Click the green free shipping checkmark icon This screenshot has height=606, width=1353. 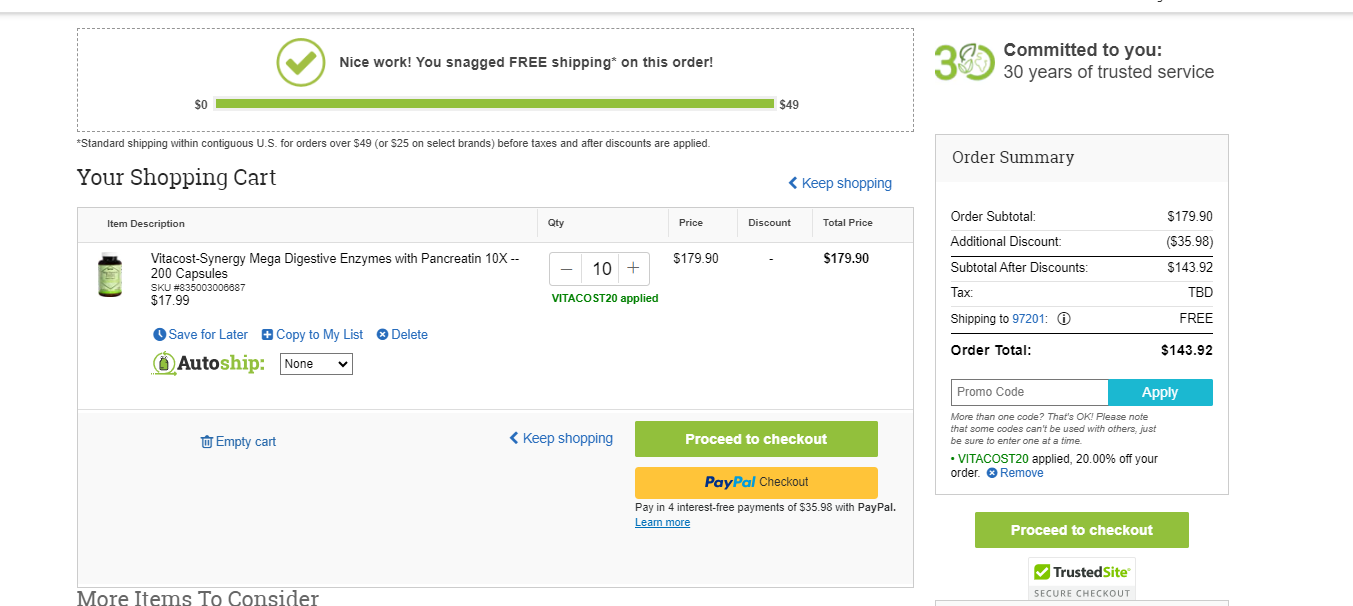click(301, 62)
